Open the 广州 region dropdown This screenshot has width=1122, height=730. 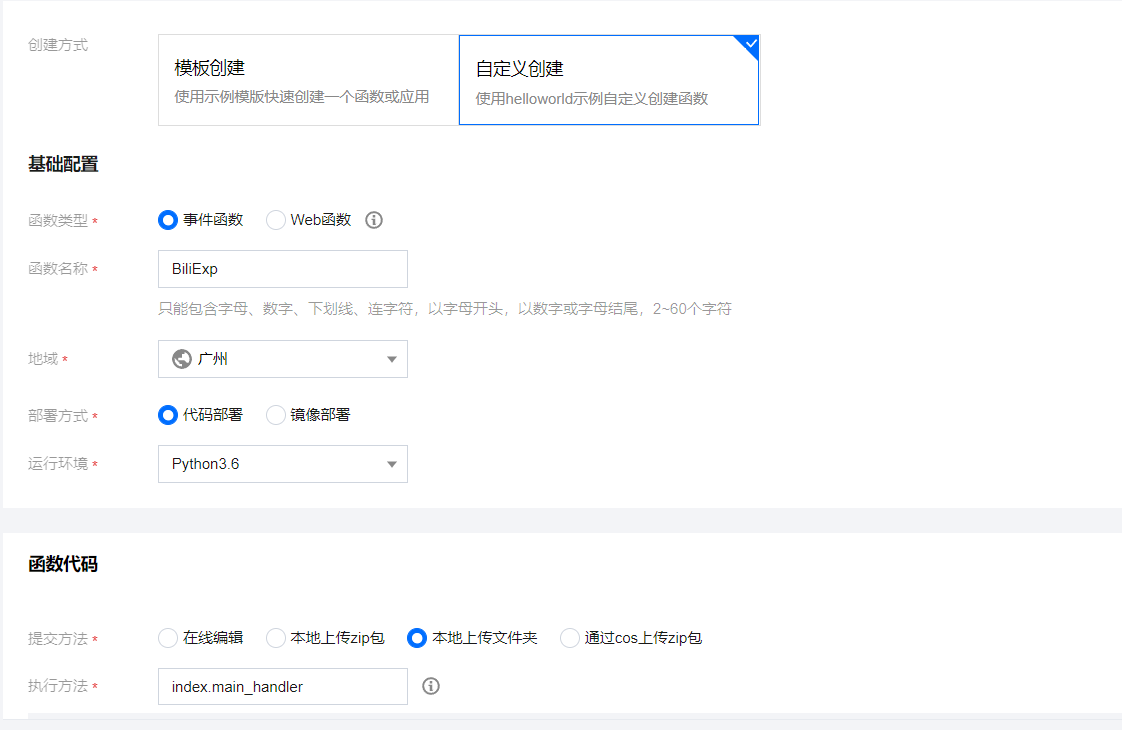tap(282, 359)
